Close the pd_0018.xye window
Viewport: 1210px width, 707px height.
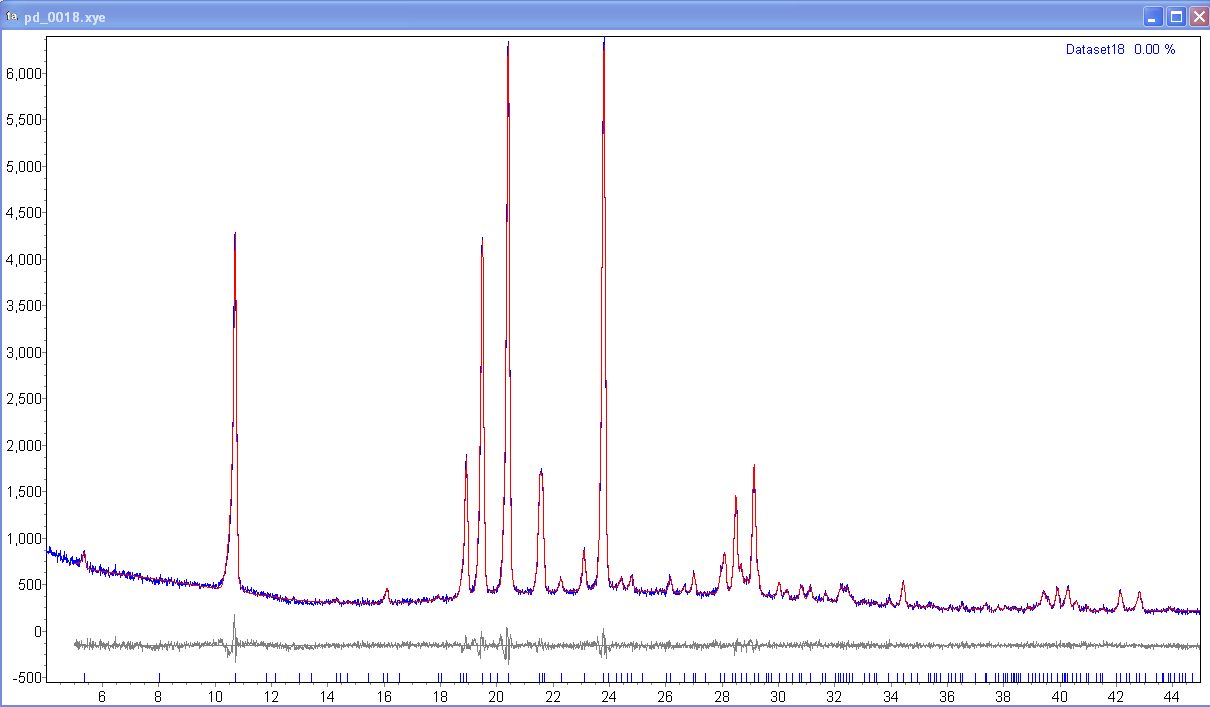[x=1198, y=16]
